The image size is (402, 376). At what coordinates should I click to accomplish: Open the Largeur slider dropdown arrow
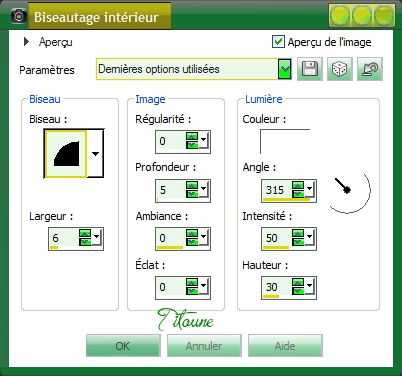tap(97, 237)
